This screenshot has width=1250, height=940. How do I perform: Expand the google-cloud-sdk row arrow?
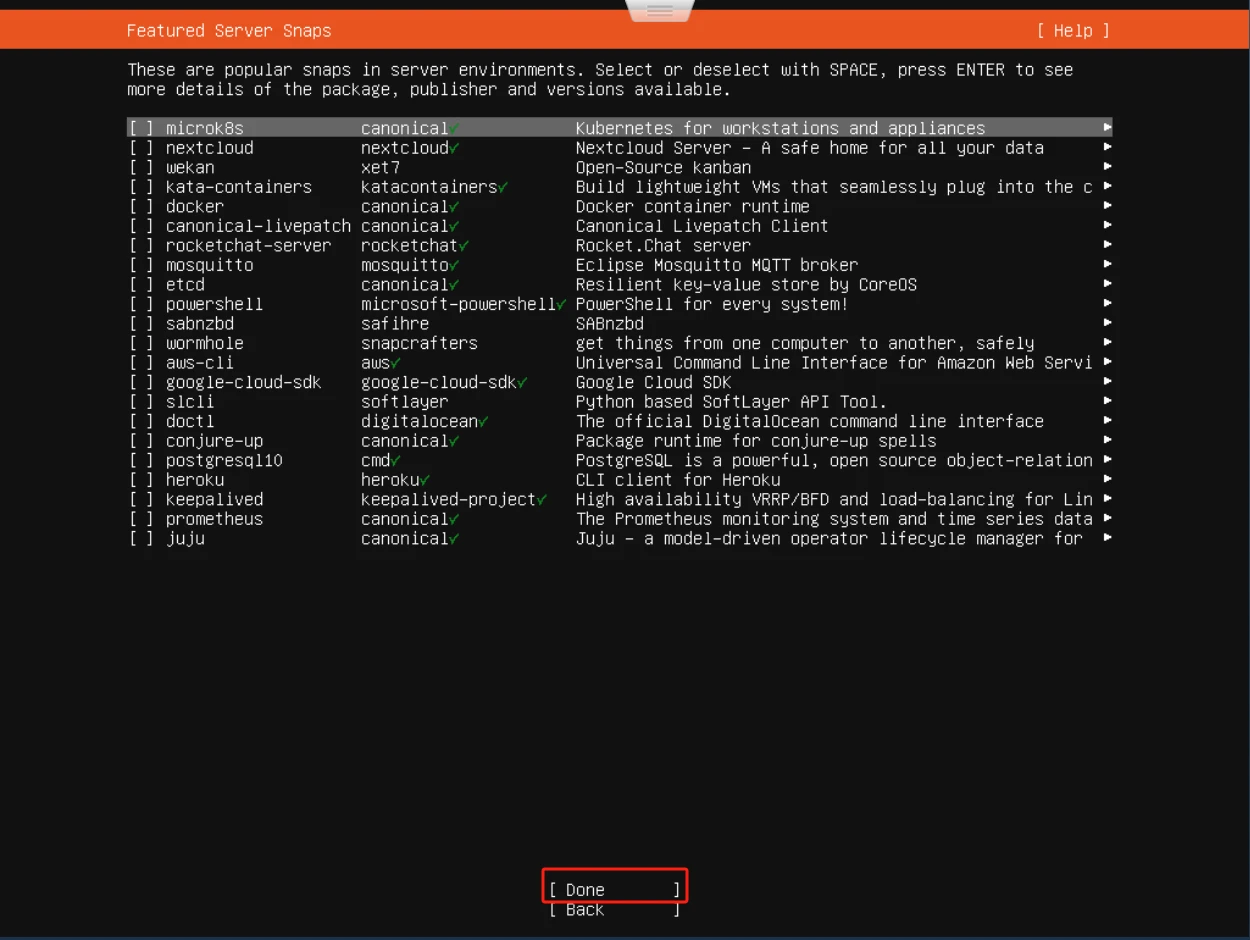pos(1107,381)
